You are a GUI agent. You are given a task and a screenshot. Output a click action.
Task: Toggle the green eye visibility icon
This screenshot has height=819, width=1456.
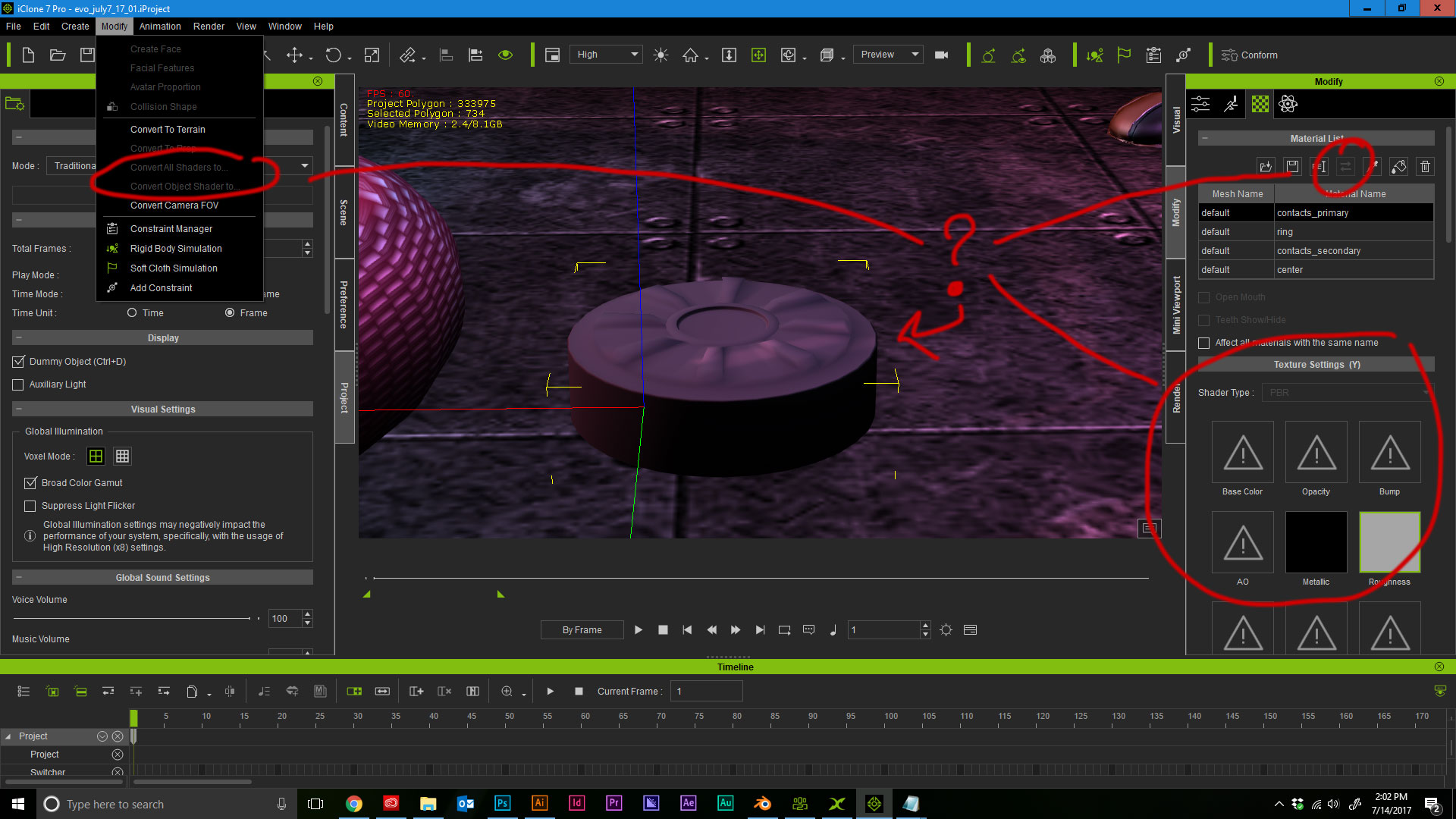click(506, 55)
